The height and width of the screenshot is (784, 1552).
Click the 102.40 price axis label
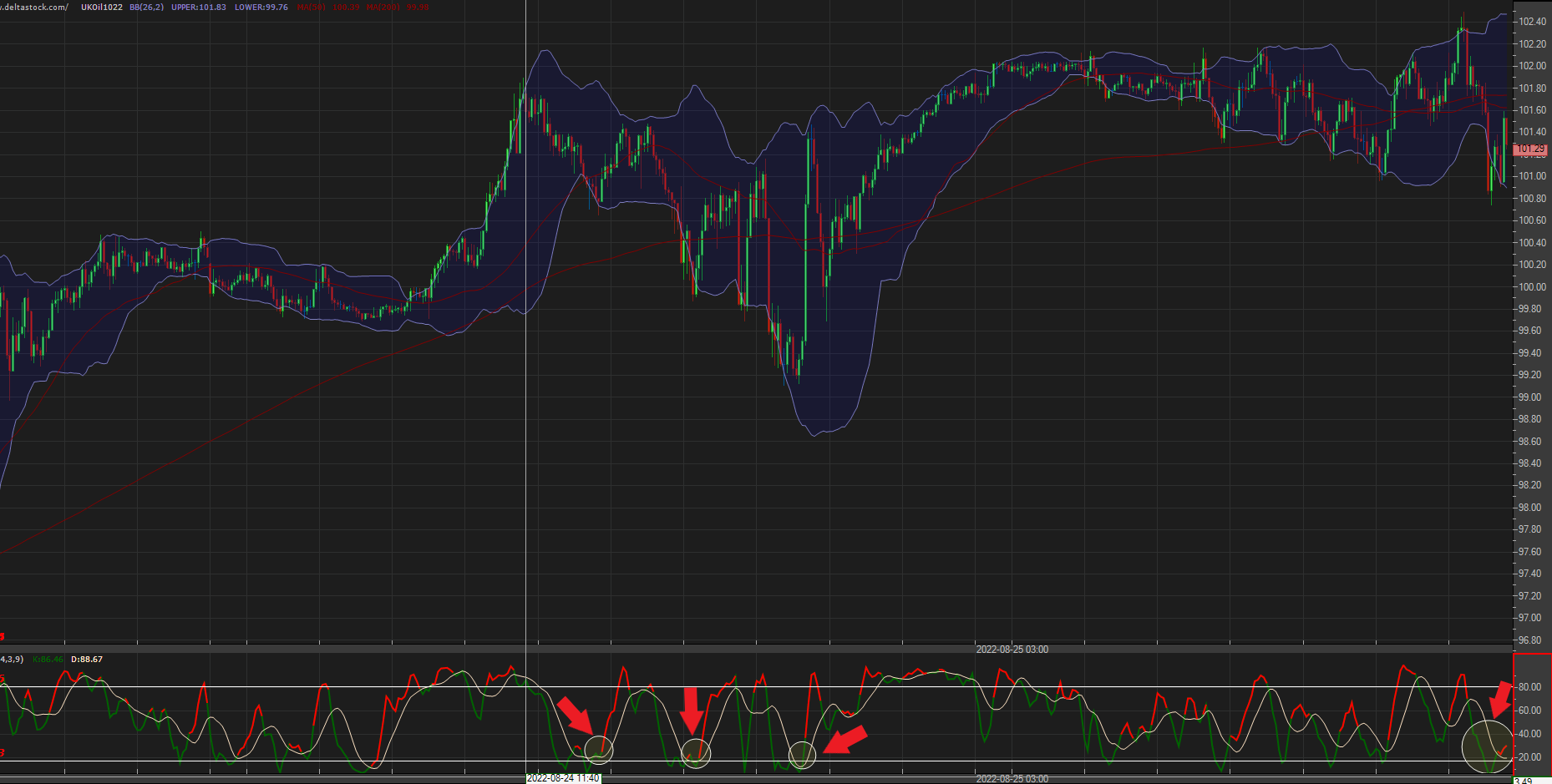(1532, 22)
